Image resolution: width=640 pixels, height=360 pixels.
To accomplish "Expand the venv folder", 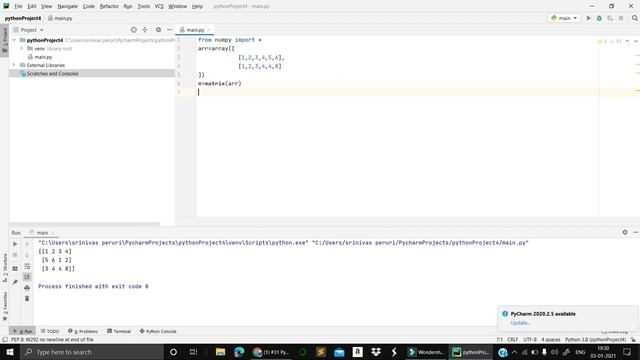I will [22, 48].
